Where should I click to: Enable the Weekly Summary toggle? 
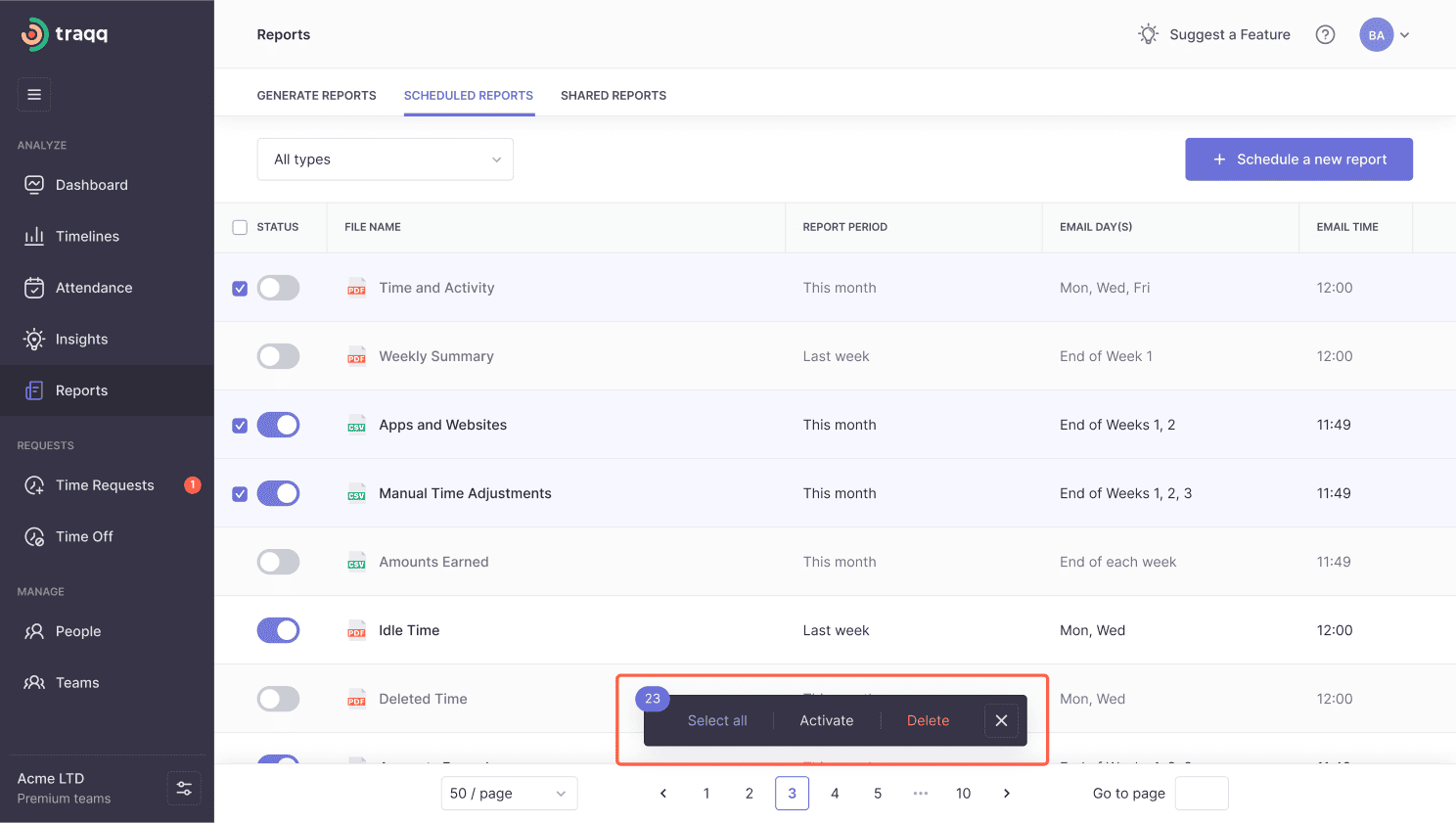coord(278,356)
